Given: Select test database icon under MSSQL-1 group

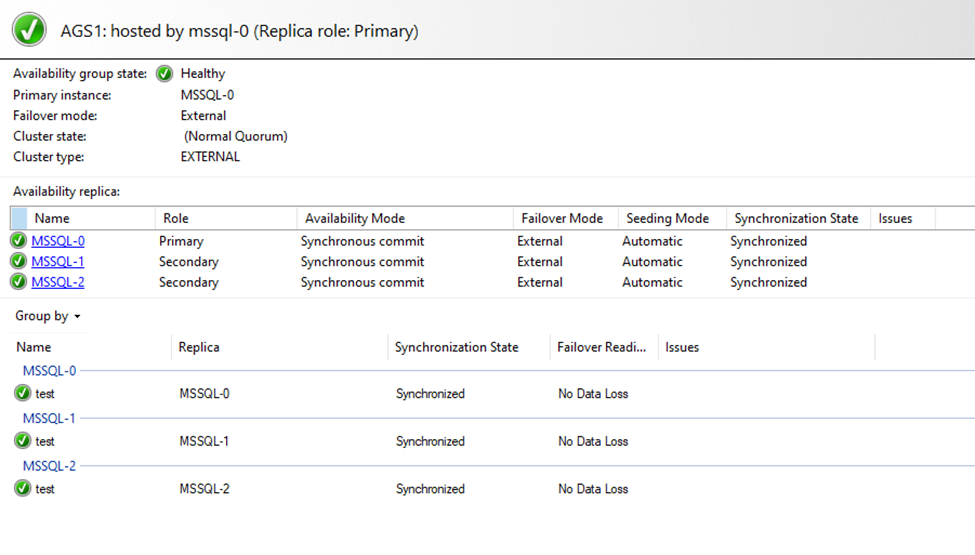Looking at the screenshot, I should (x=23, y=441).
